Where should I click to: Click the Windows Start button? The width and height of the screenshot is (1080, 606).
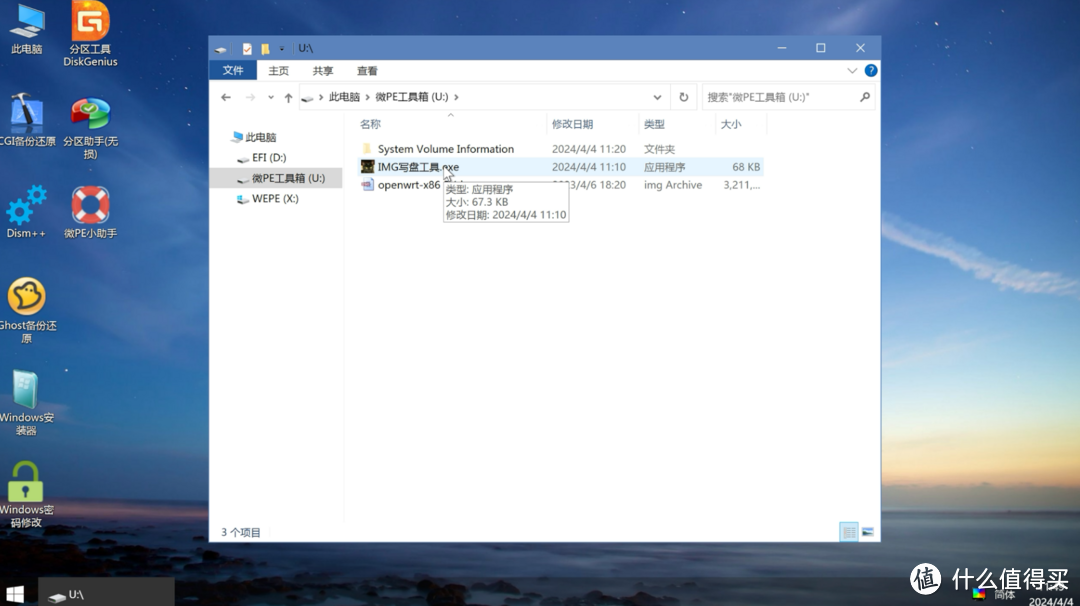15,594
